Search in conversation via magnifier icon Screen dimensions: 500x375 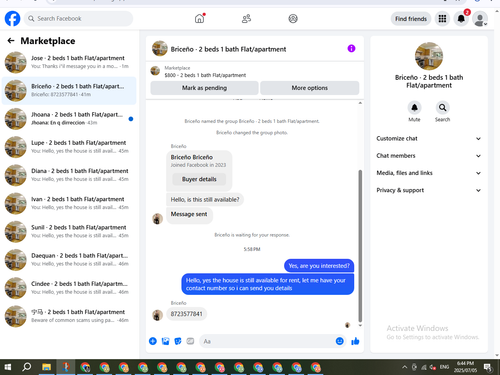[442, 108]
